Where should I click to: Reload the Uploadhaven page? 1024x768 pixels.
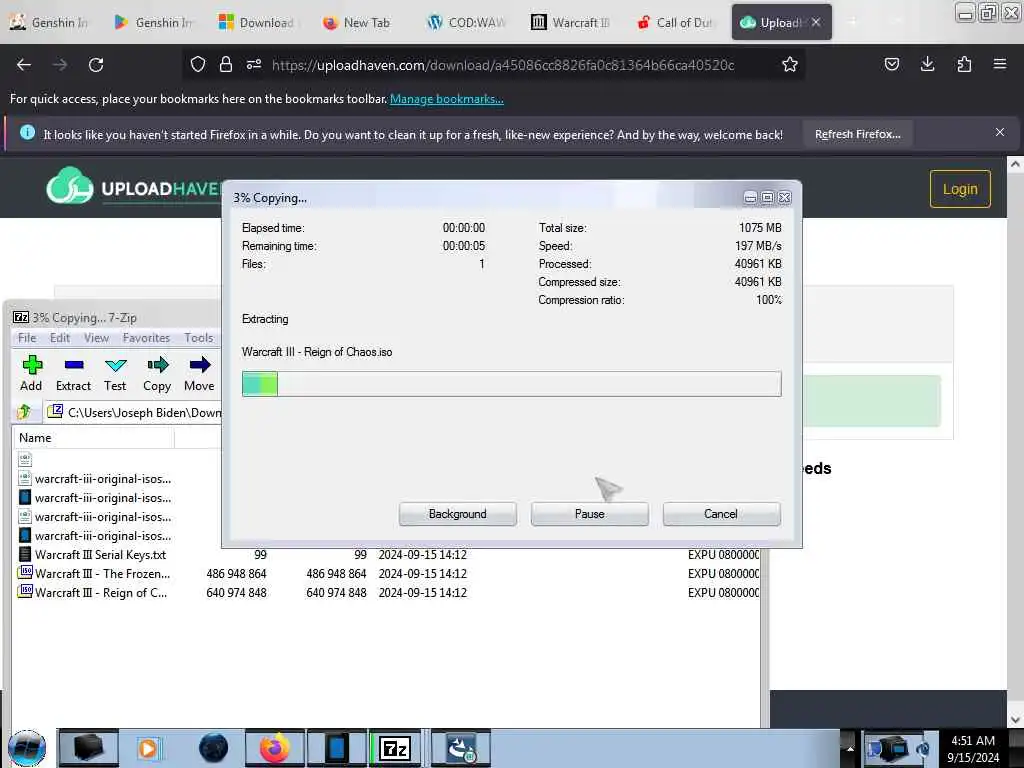(x=96, y=65)
